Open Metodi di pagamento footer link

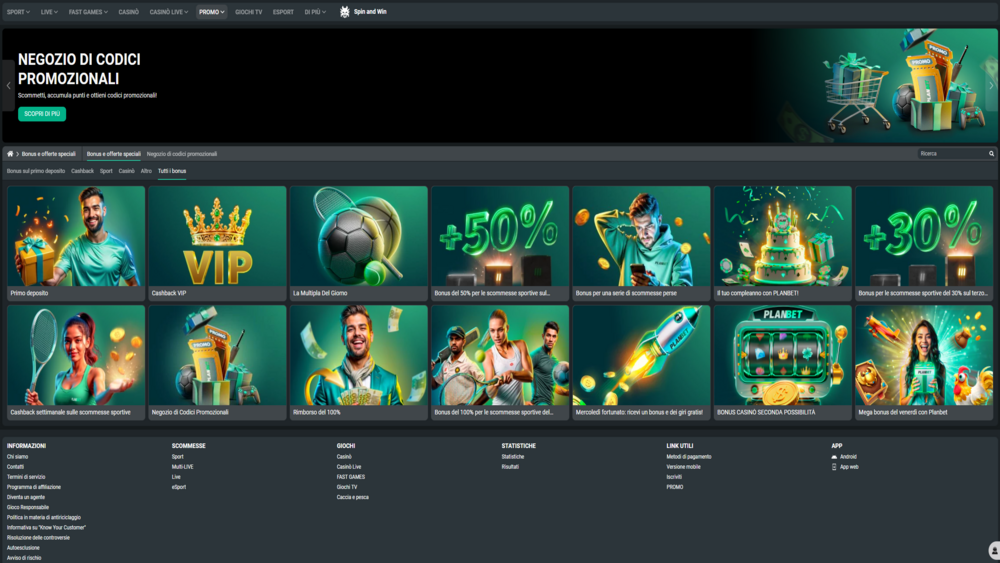click(689, 457)
